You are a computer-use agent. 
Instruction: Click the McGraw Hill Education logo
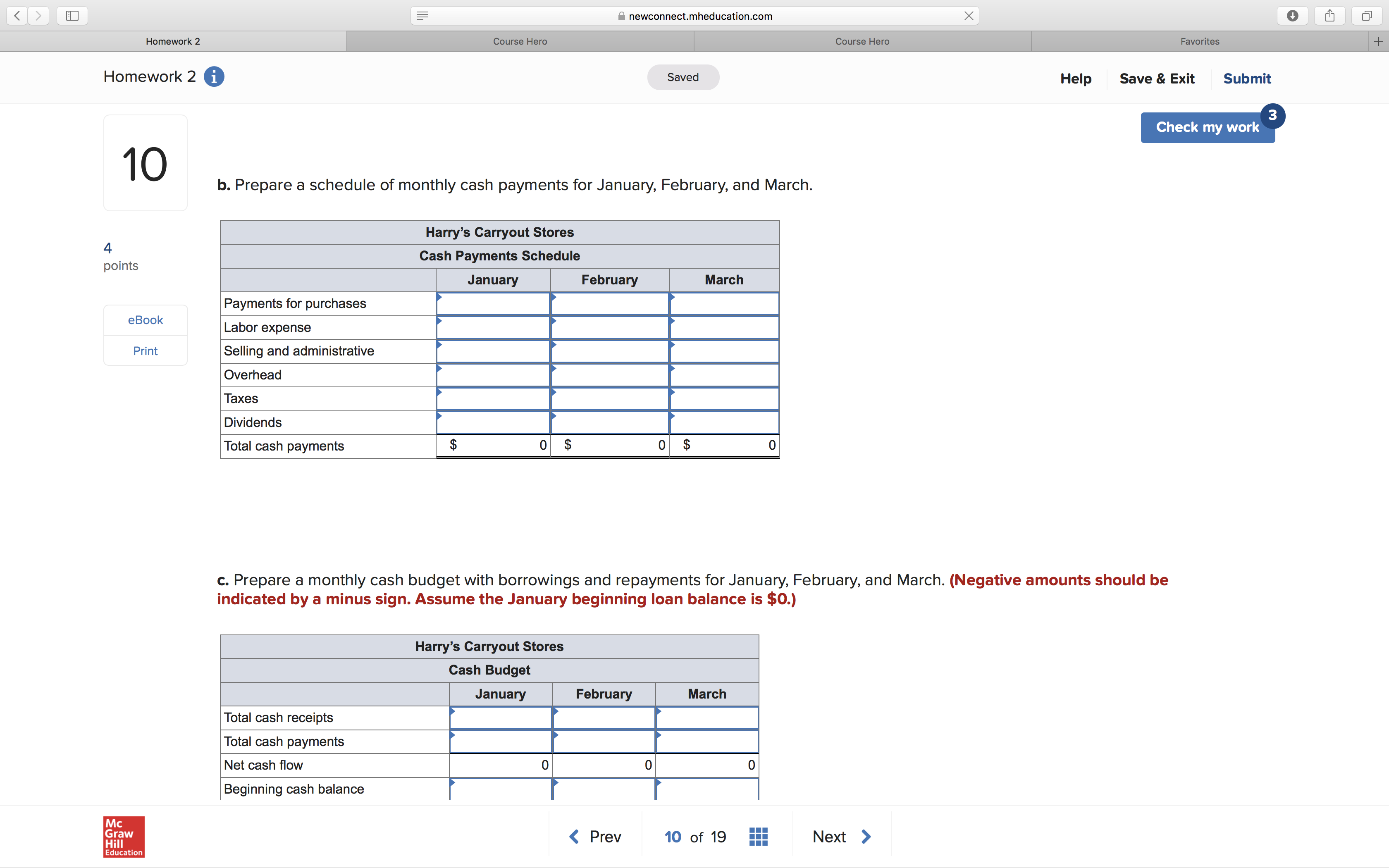124,837
